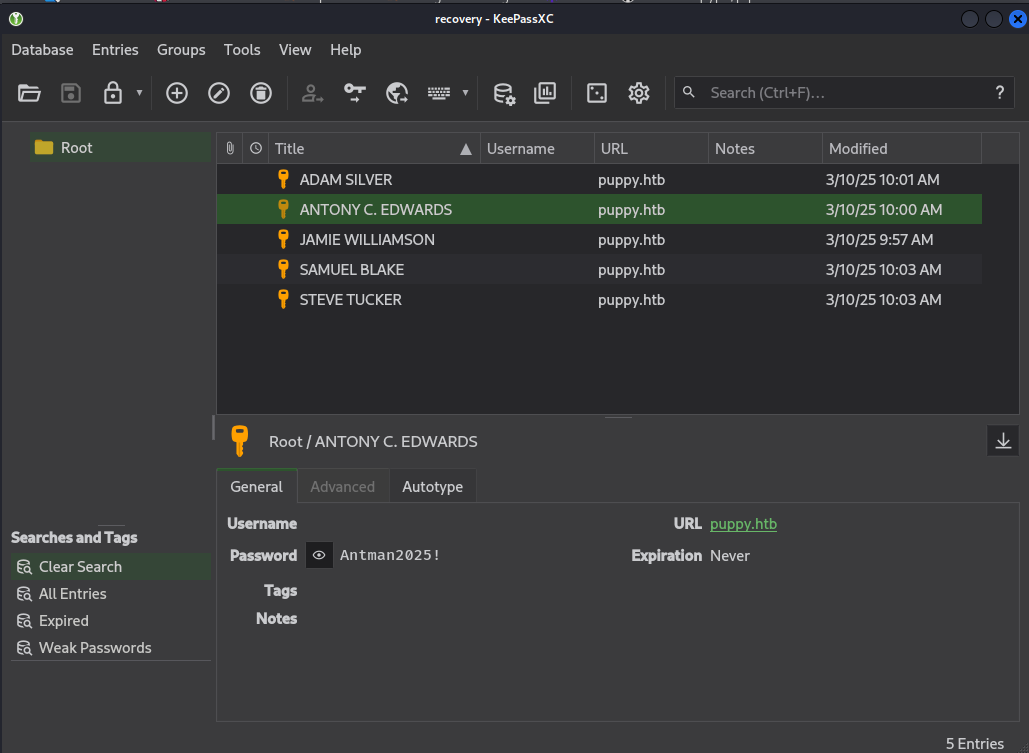The image size is (1029, 753).
Task: Select Weak Passwords search filter
Action: coord(95,648)
